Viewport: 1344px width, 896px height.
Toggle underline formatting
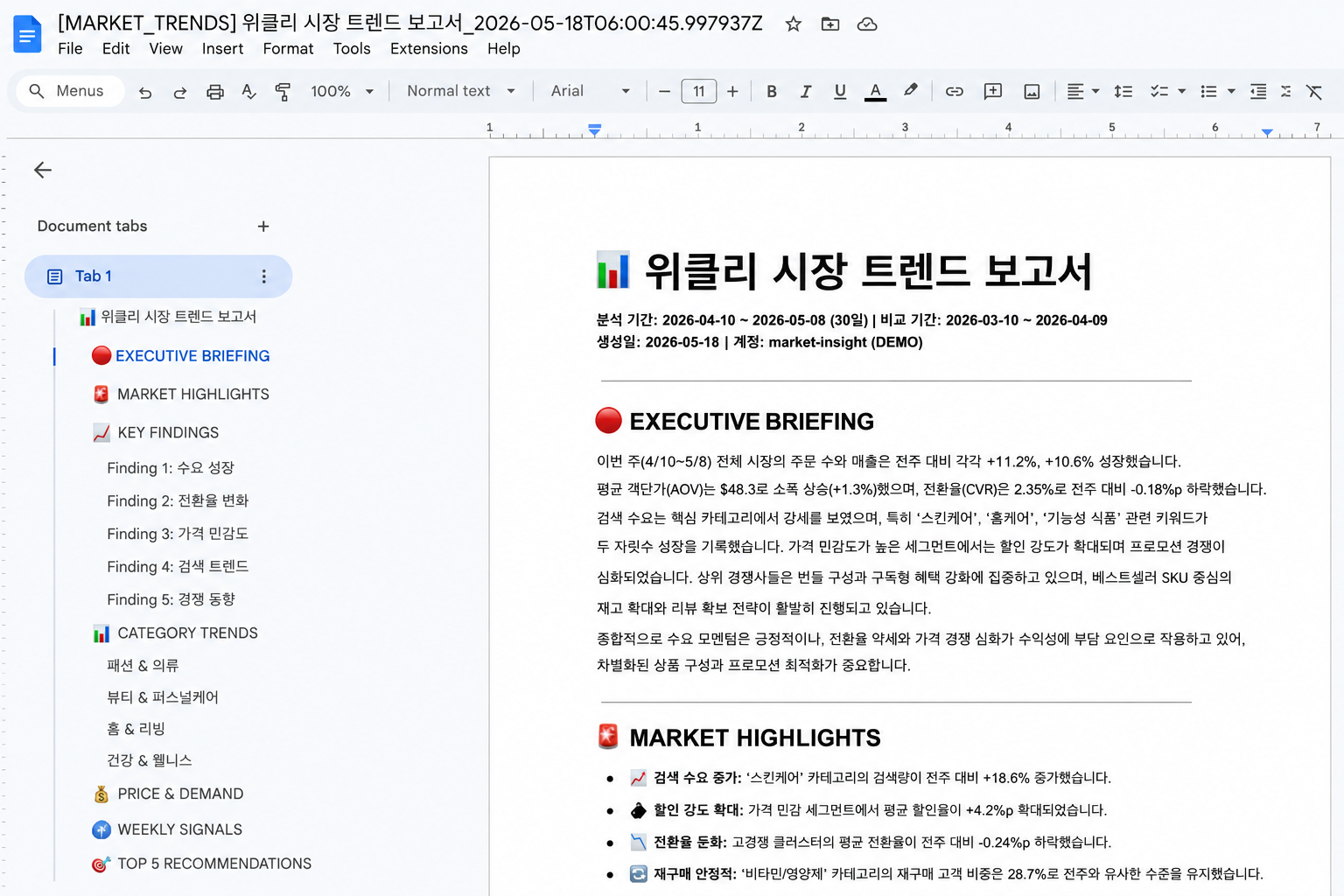point(840,91)
